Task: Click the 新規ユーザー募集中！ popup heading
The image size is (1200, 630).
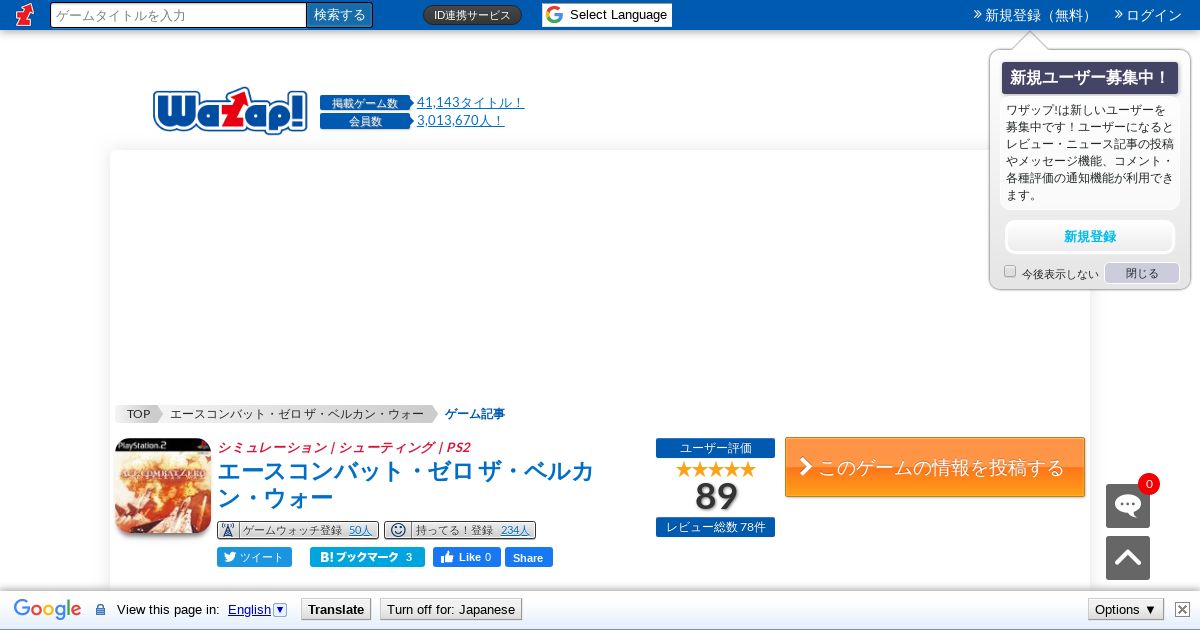Action: click(x=1090, y=78)
